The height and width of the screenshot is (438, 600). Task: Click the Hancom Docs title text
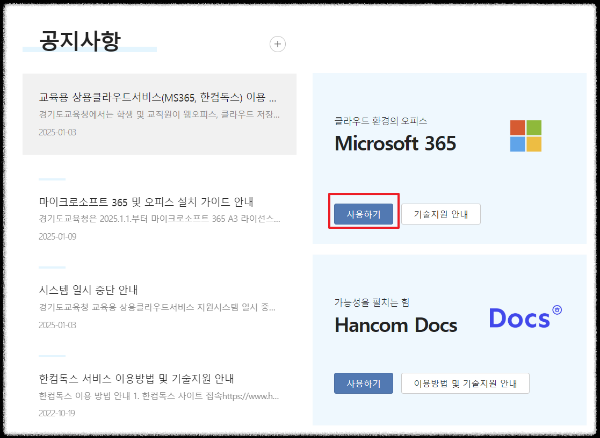[396, 325]
